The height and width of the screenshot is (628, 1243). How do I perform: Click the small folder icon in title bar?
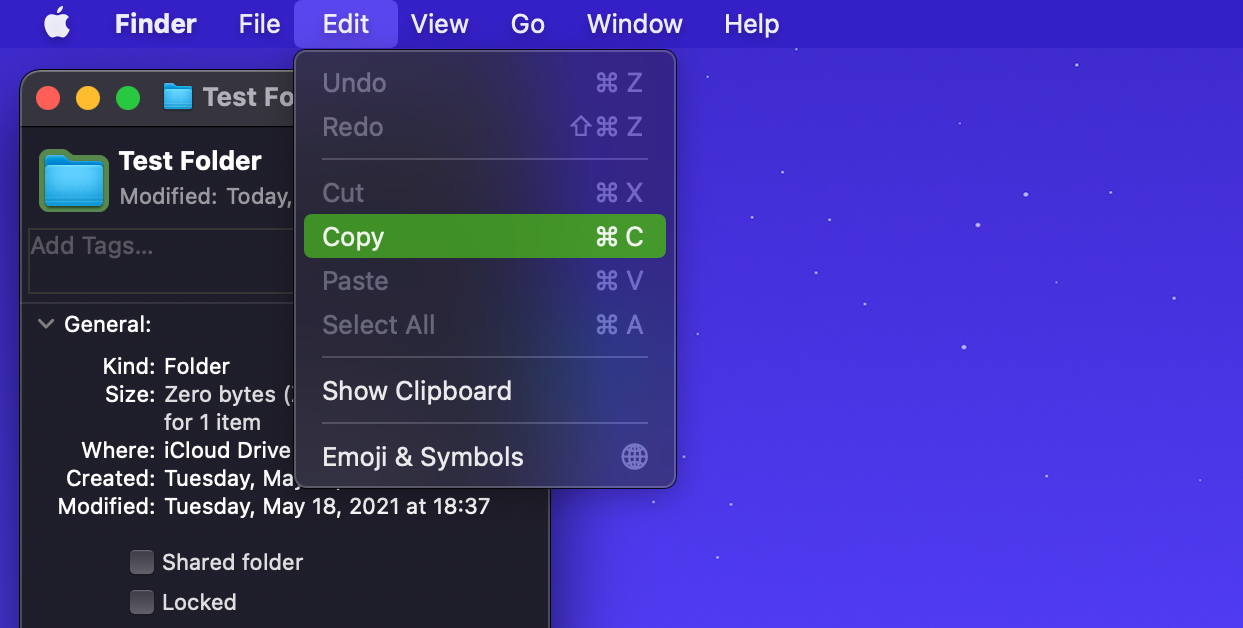[178, 97]
